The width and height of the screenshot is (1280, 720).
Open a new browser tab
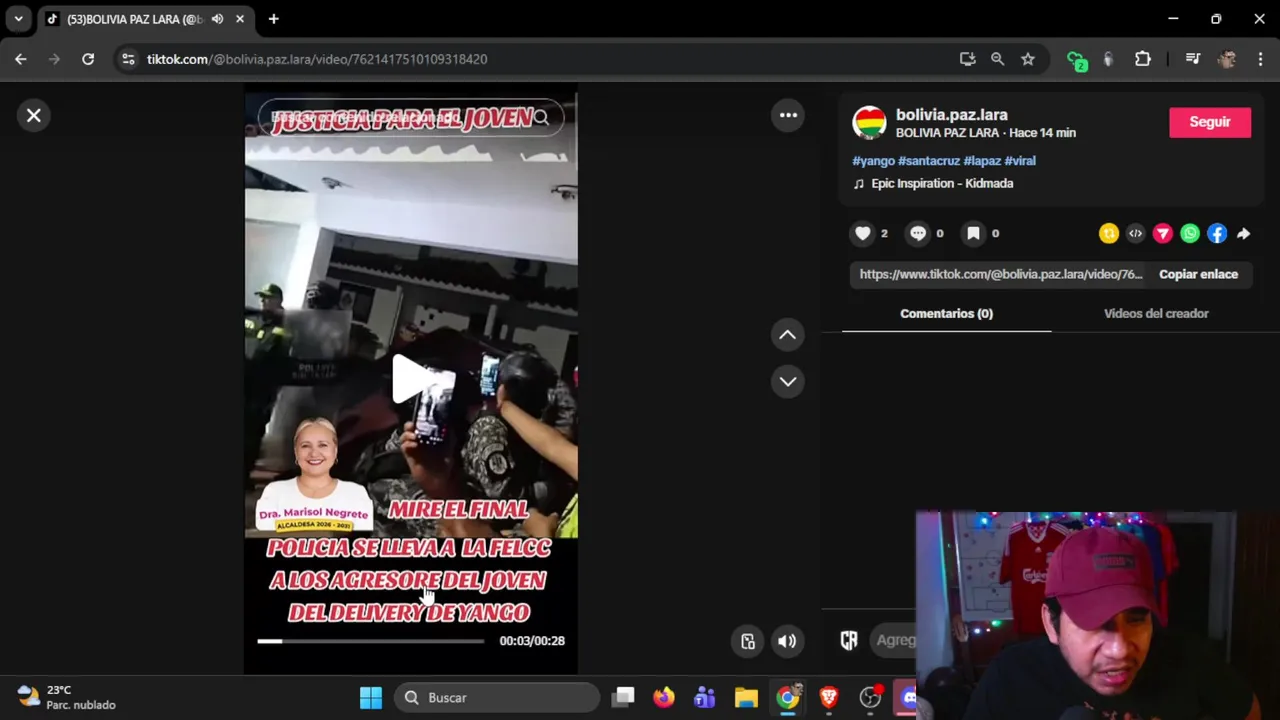(x=273, y=19)
